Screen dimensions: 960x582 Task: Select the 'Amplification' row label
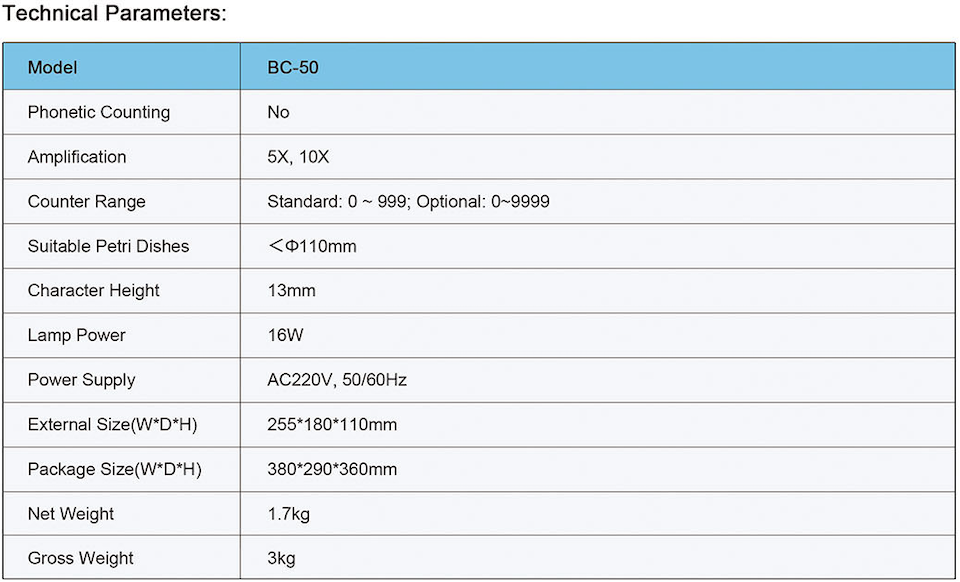point(77,157)
